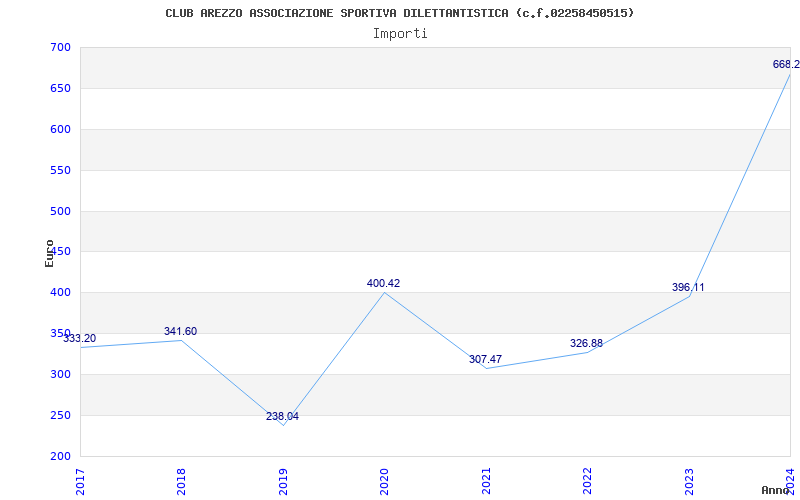Select the 400.42 data label
Image resolution: width=800 pixels, height=500 pixels.
pos(384,283)
